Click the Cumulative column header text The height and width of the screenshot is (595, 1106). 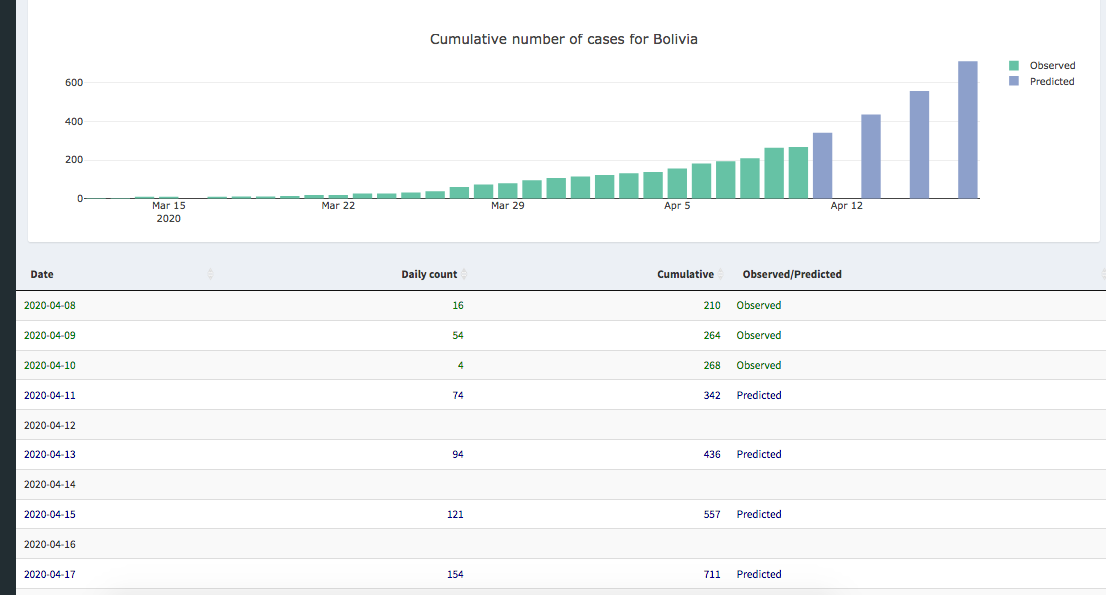685,274
